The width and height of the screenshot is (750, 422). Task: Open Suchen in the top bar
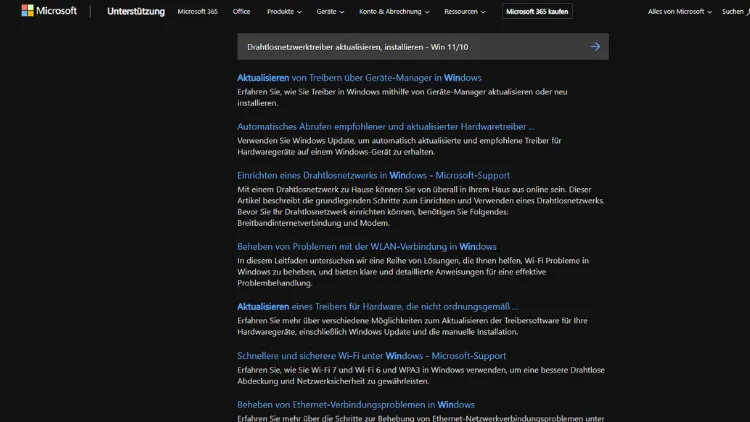tap(736, 11)
